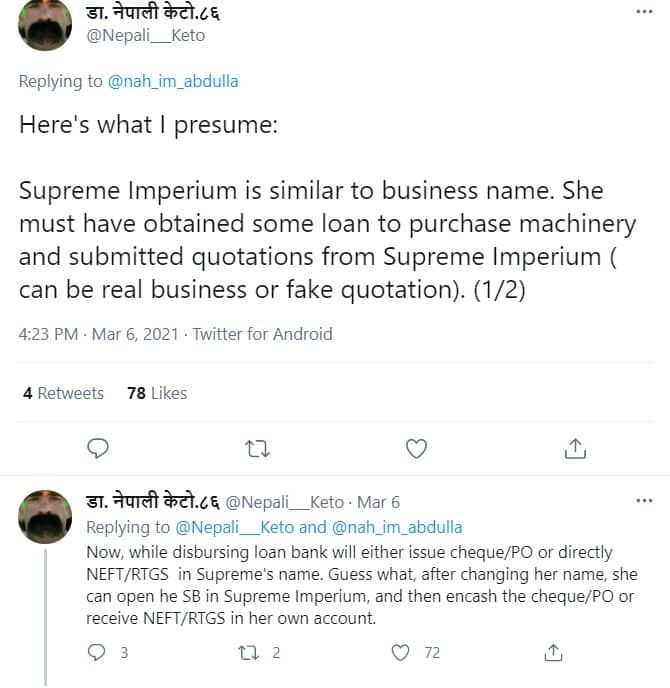Click '@Nepali__Keto and @nah_im_abdulla' replying-to link
This screenshot has height=688, width=670.
click(x=319, y=527)
